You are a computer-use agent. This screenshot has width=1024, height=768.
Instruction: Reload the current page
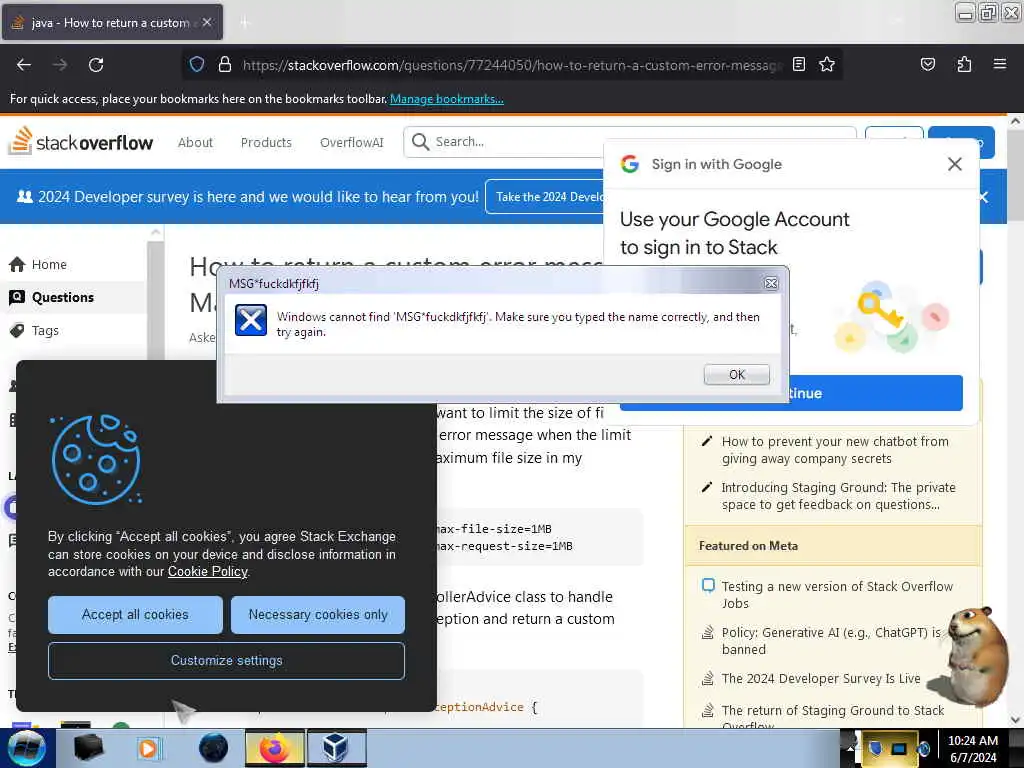[96, 65]
